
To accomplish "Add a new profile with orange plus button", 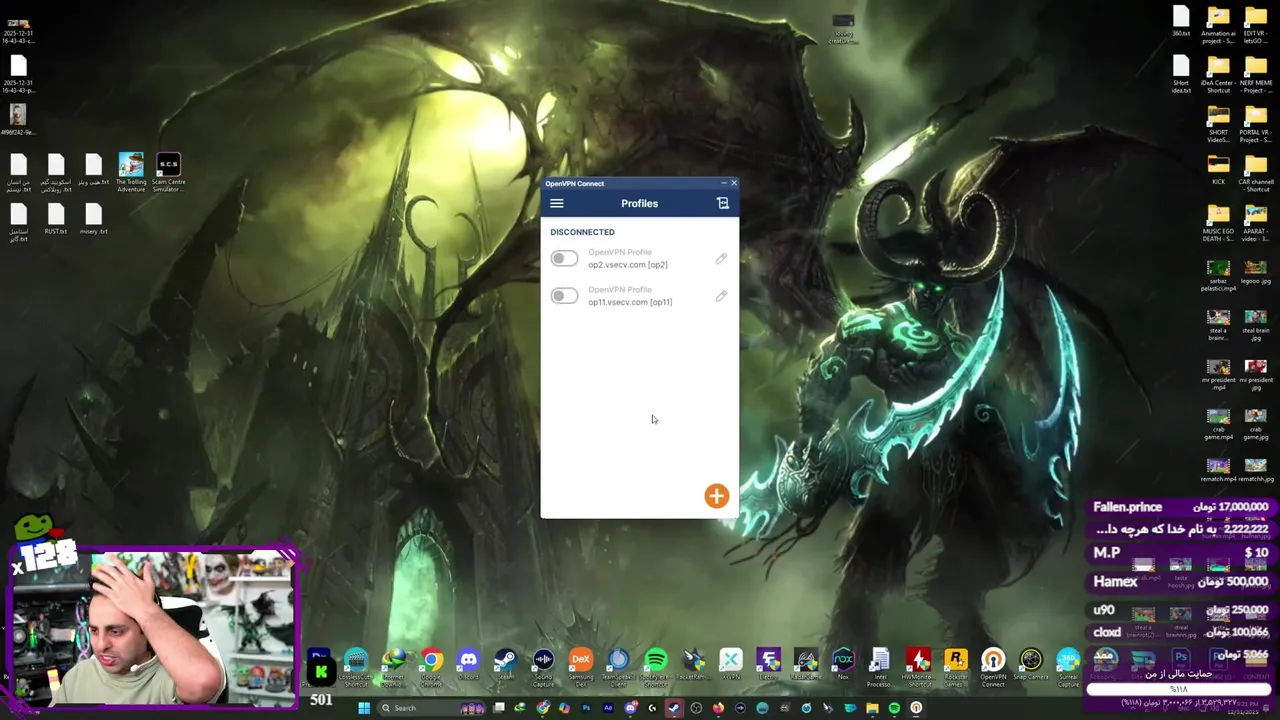I will [716, 496].
